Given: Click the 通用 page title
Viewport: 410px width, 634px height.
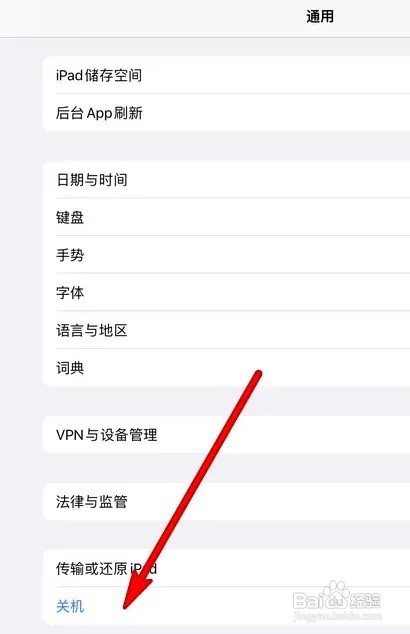Looking at the screenshot, I should (320, 17).
